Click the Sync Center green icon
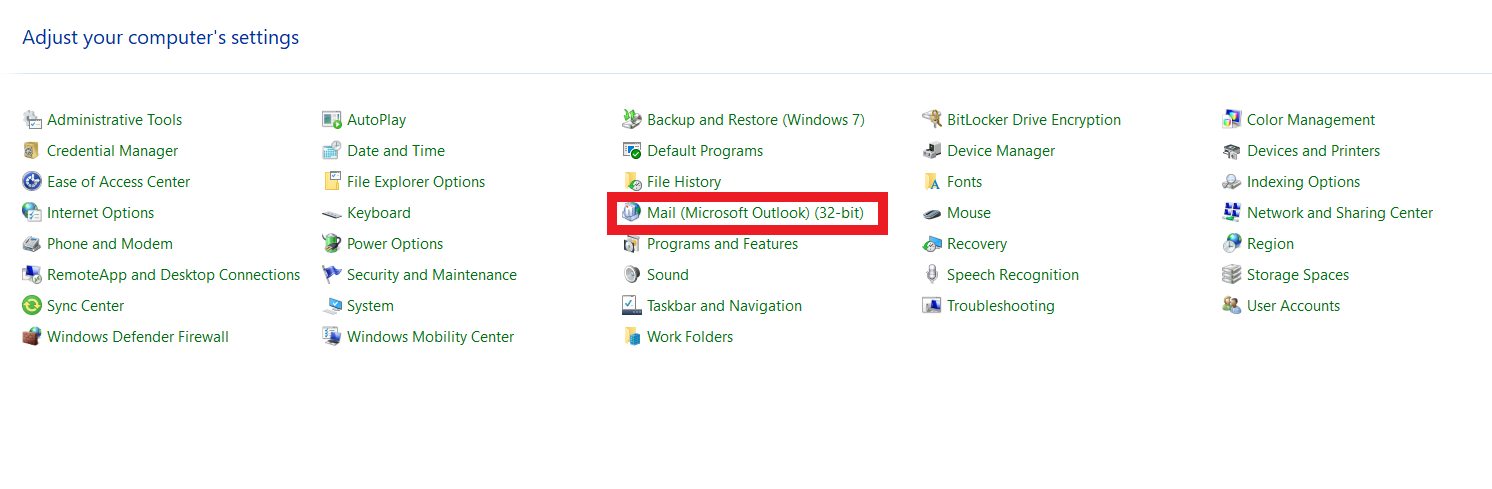Screen dimensions: 1492x489 click(x=32, y=306)
